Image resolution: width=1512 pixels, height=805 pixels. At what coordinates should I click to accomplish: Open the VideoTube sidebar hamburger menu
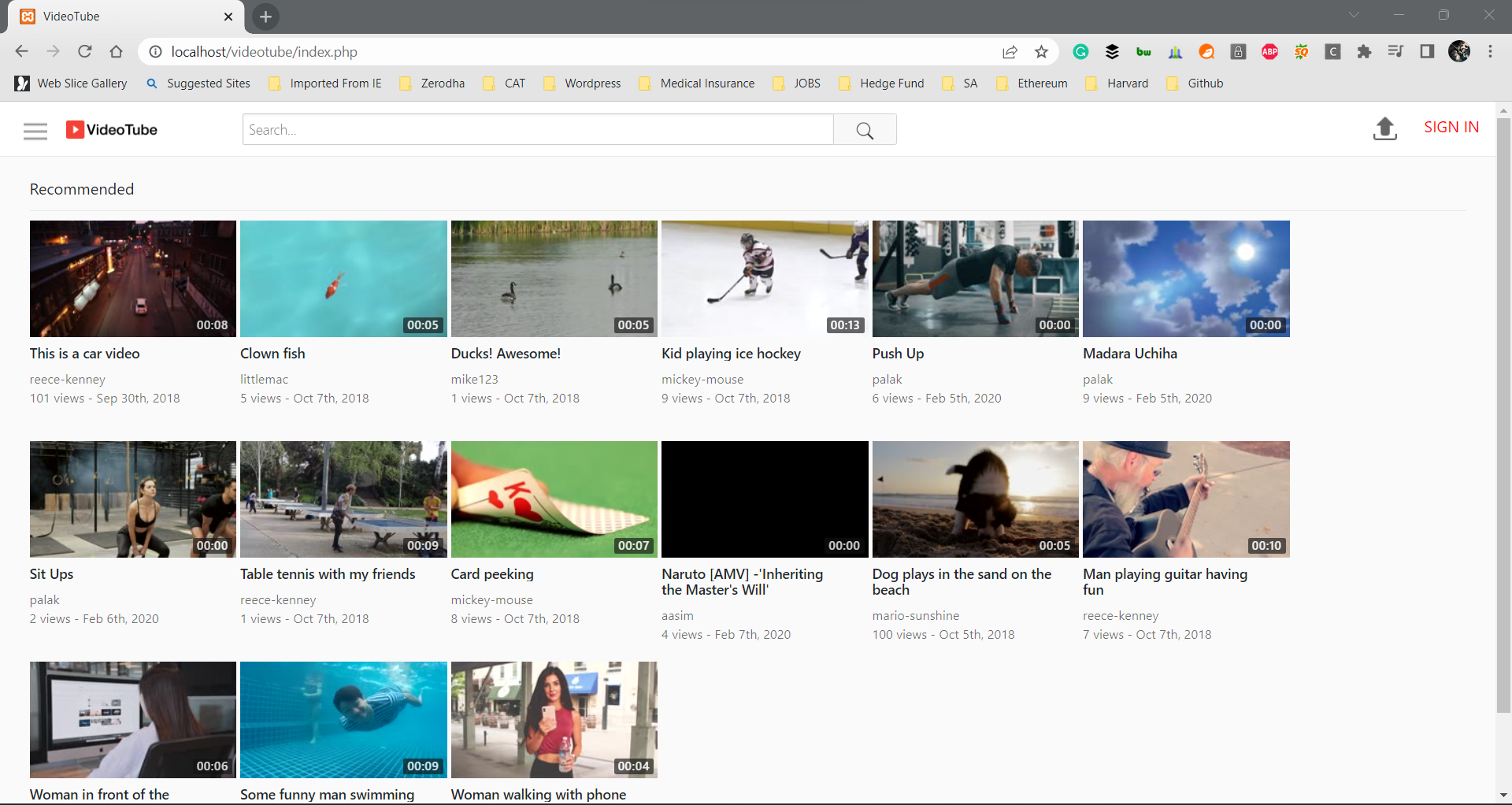pos(35,130)
